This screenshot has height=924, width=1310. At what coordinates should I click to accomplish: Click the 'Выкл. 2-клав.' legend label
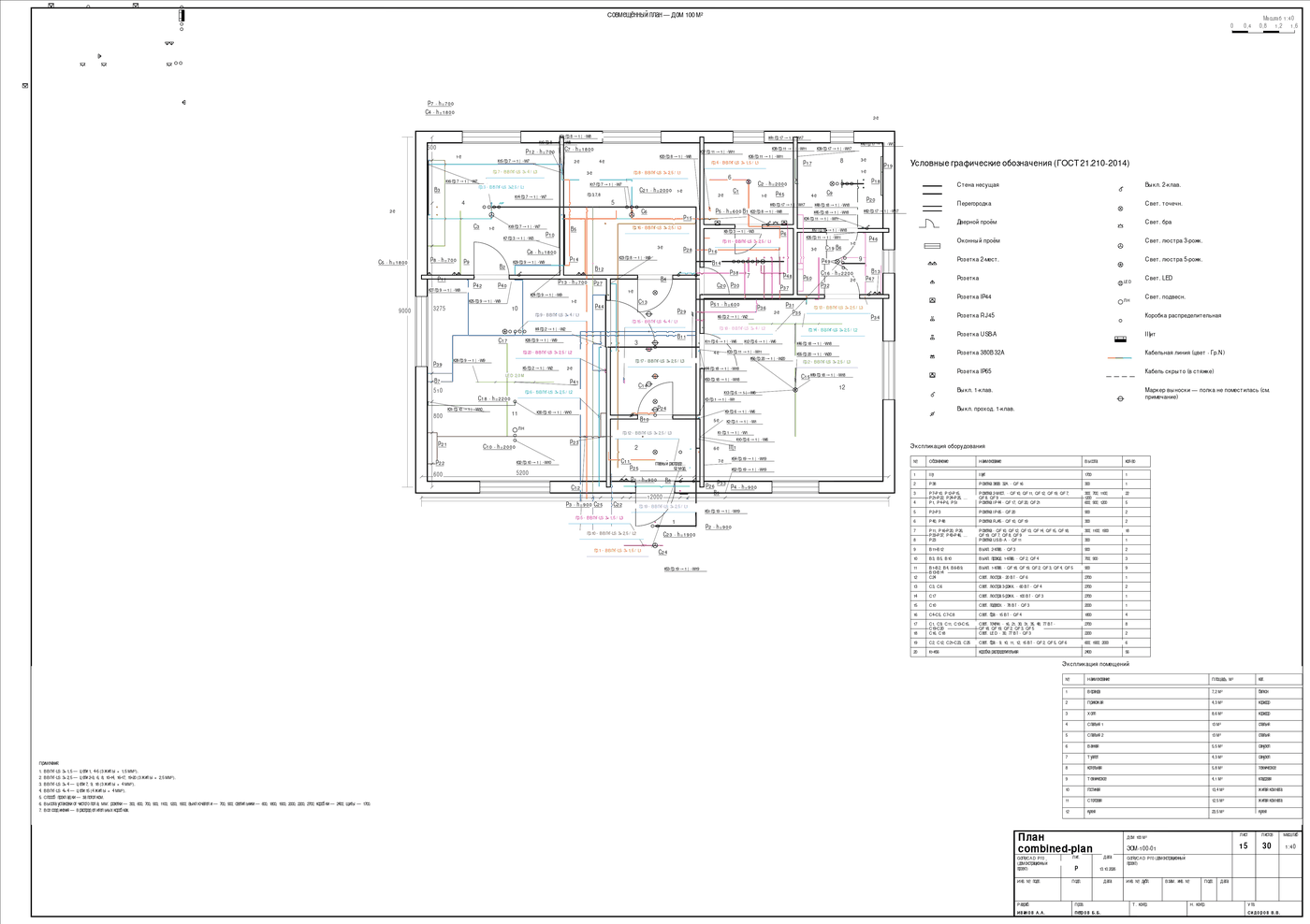[1163, 185]
